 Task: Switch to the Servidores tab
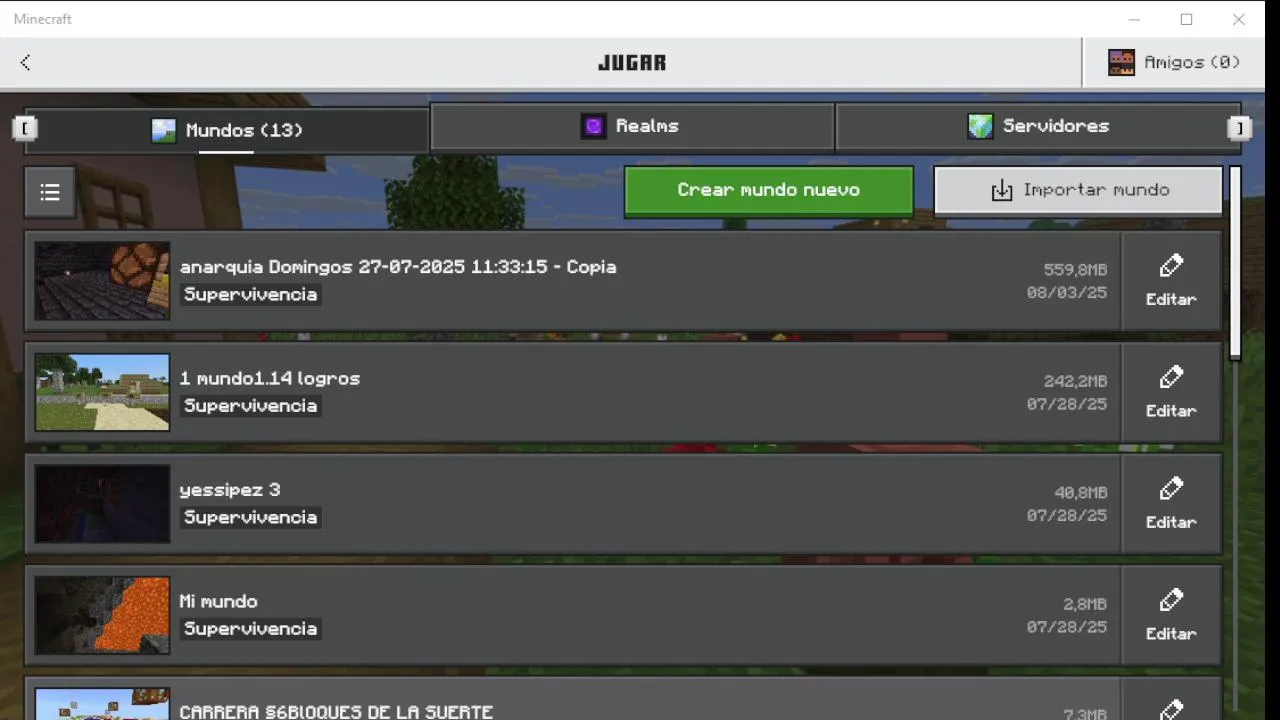coord(1038,126)
